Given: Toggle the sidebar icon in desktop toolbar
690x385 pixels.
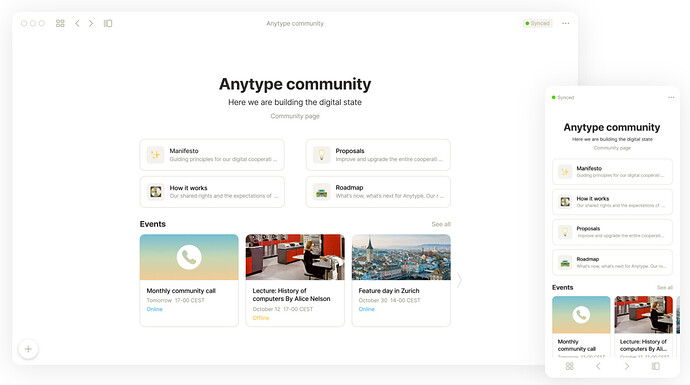Looking at the screenshot, I should coord(108,23).
